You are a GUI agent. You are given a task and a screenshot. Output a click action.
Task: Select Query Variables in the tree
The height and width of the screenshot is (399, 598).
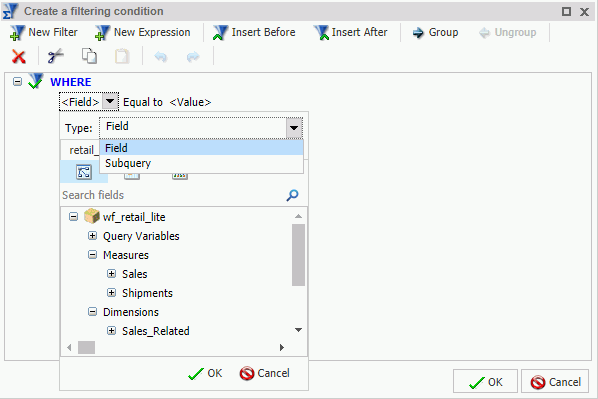click(x=141, y=236)
